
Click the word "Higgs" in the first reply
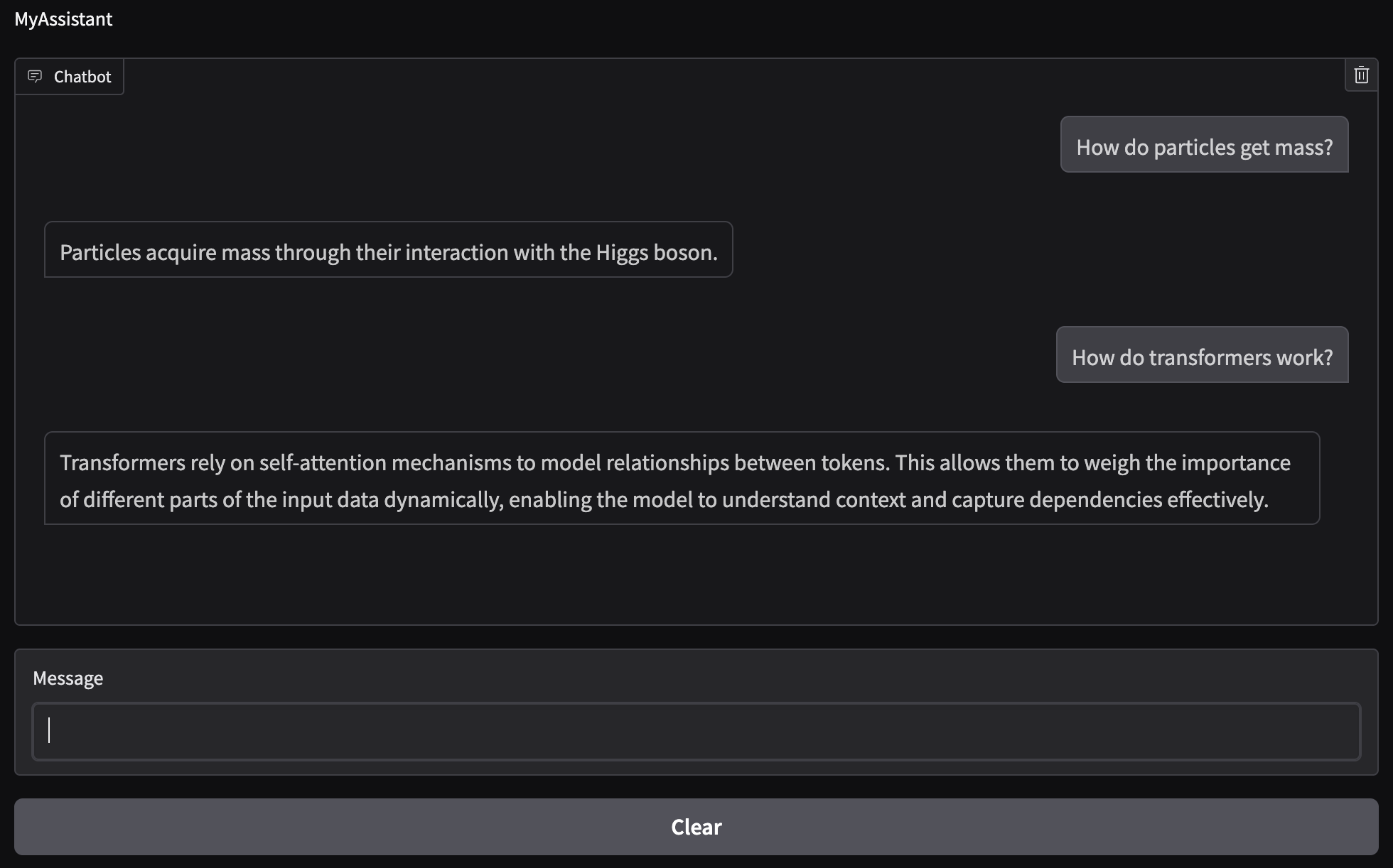point(622,253)
